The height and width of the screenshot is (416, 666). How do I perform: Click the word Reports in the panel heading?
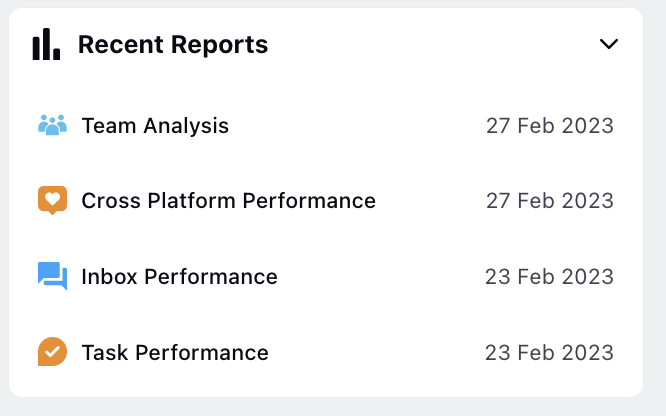pyautogui.click(x=219, y=45)
